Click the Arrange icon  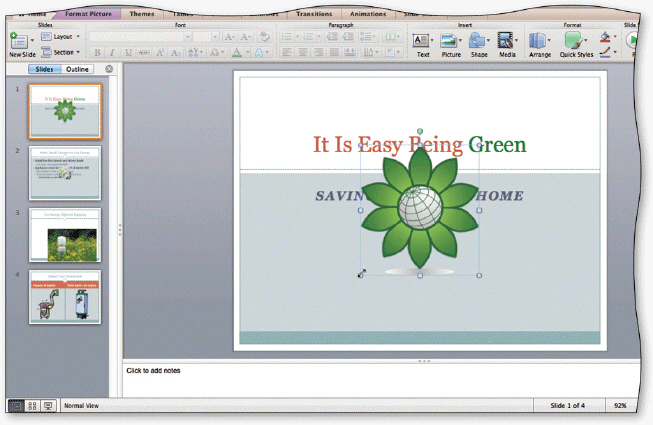pos(537,40)
